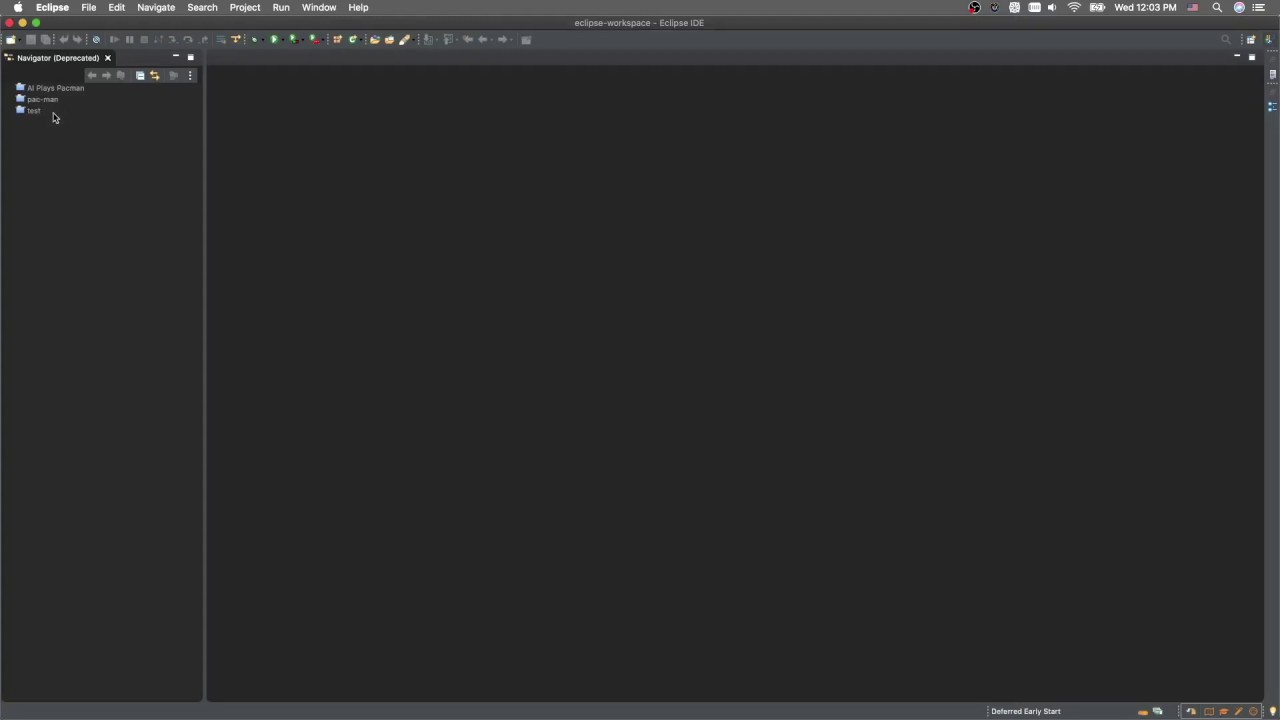Image resolution: width=1280 pixels, height=720 pixels.
Task: Minimize the Navigator panel
Action: 175,57
